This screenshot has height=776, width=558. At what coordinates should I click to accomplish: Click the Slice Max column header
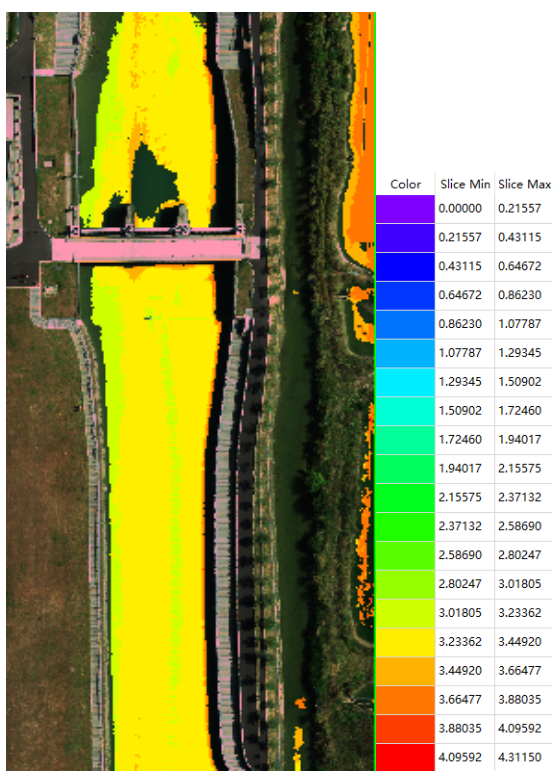524,184
